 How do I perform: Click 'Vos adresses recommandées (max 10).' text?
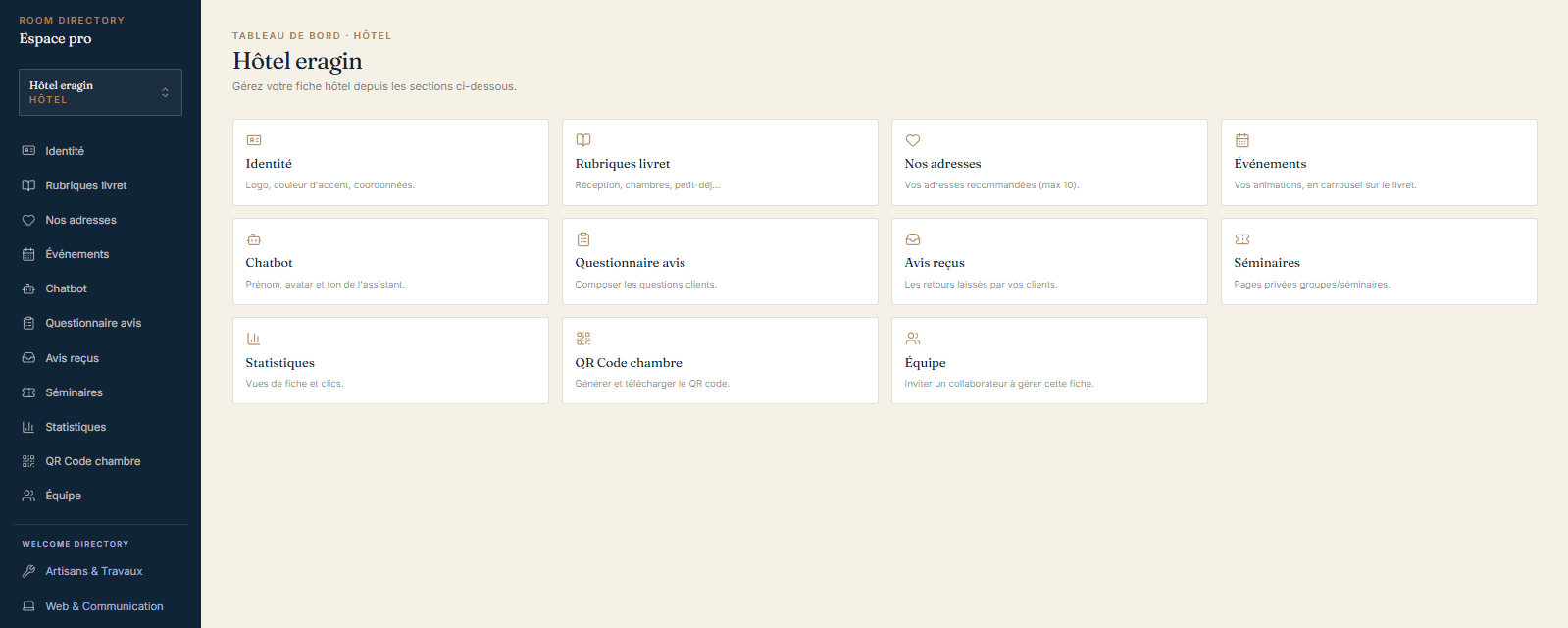click(991, 185)
